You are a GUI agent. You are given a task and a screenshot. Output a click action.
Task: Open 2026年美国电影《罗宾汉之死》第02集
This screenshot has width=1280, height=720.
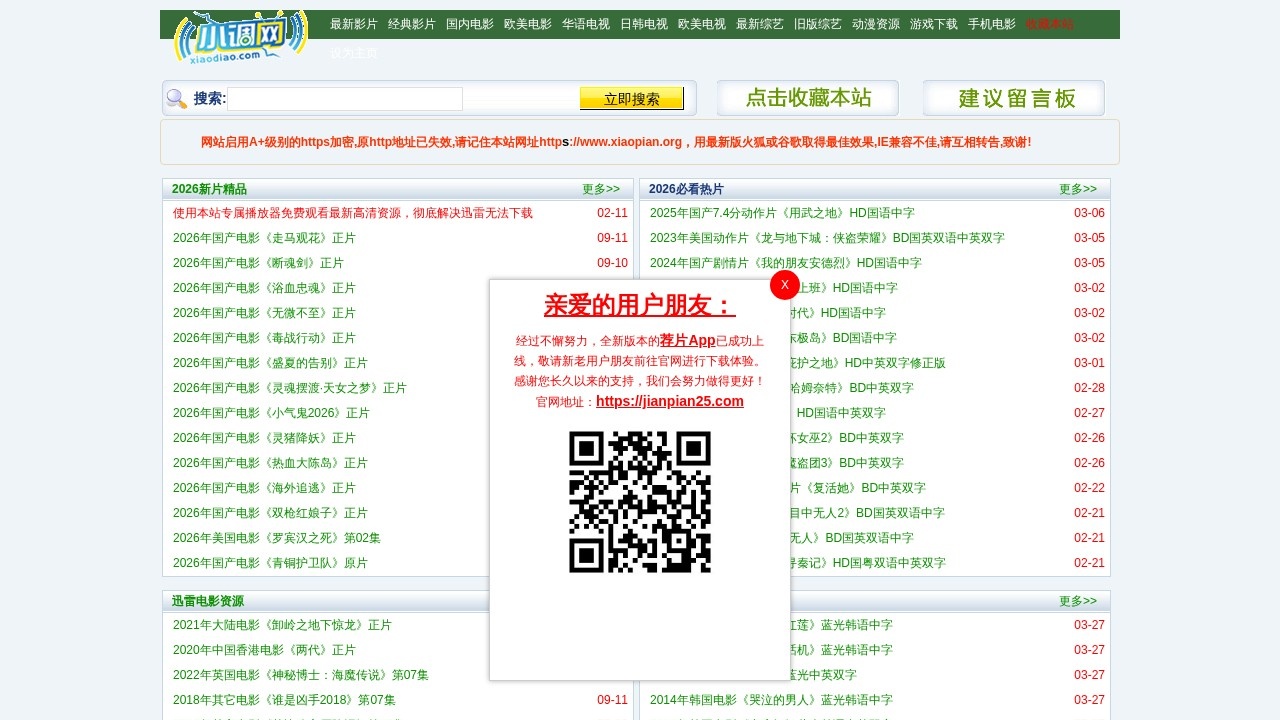click(x=277, y=538)
